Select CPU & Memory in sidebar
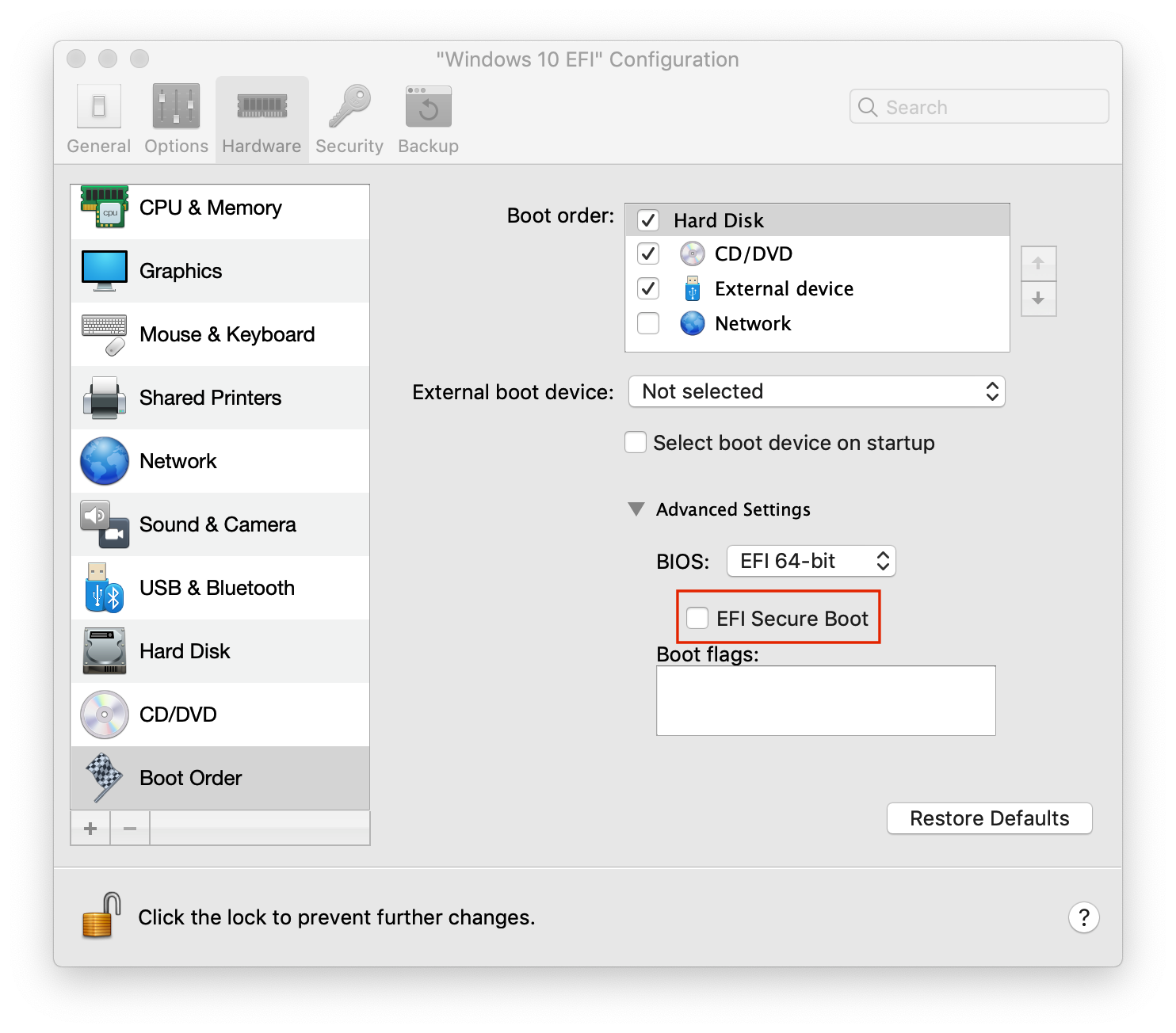The height and width of the screenshot is (1033, 1176). point(220,208)
